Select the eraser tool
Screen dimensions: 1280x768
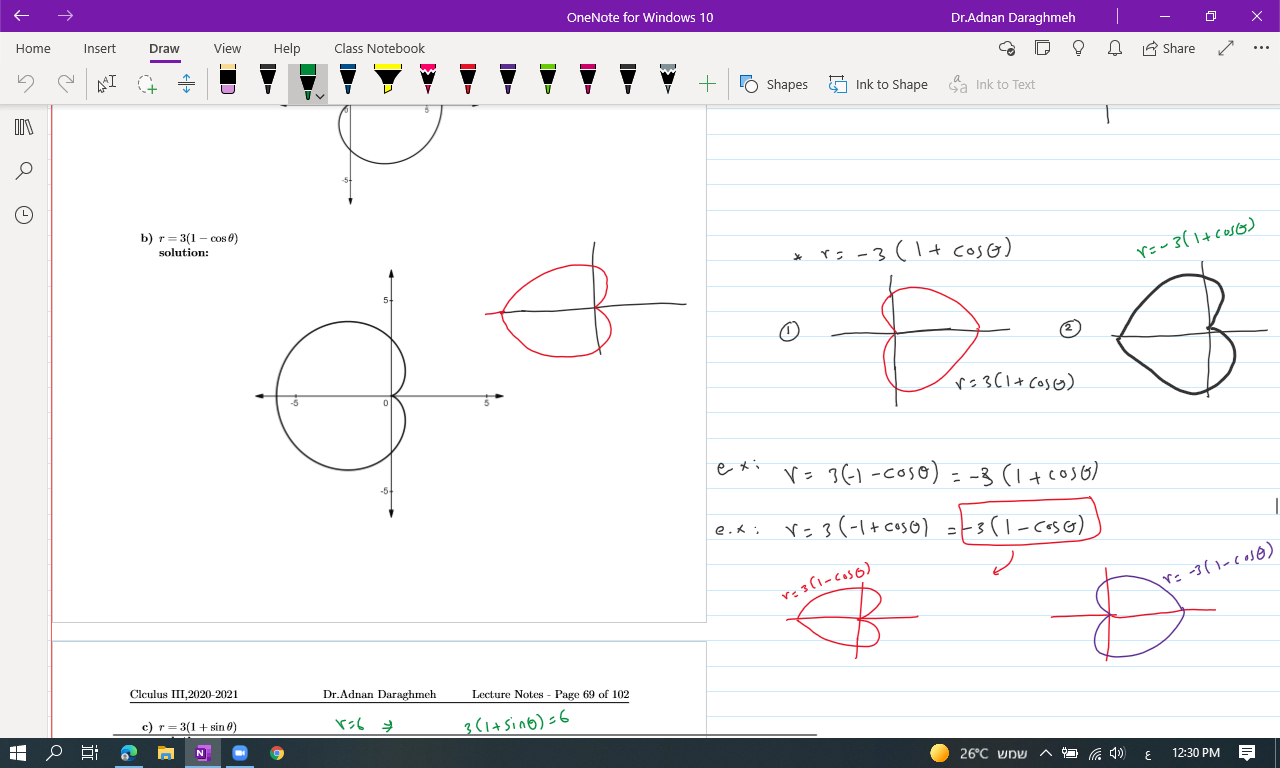(x=227, y=82)
